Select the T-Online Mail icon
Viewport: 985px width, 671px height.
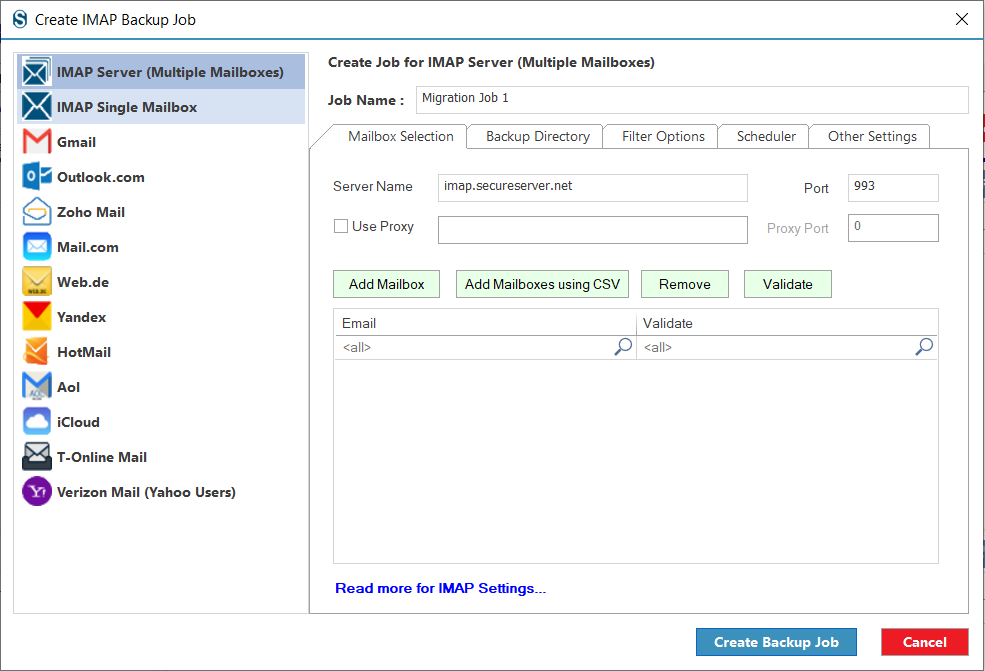click(x=36, y=457)
